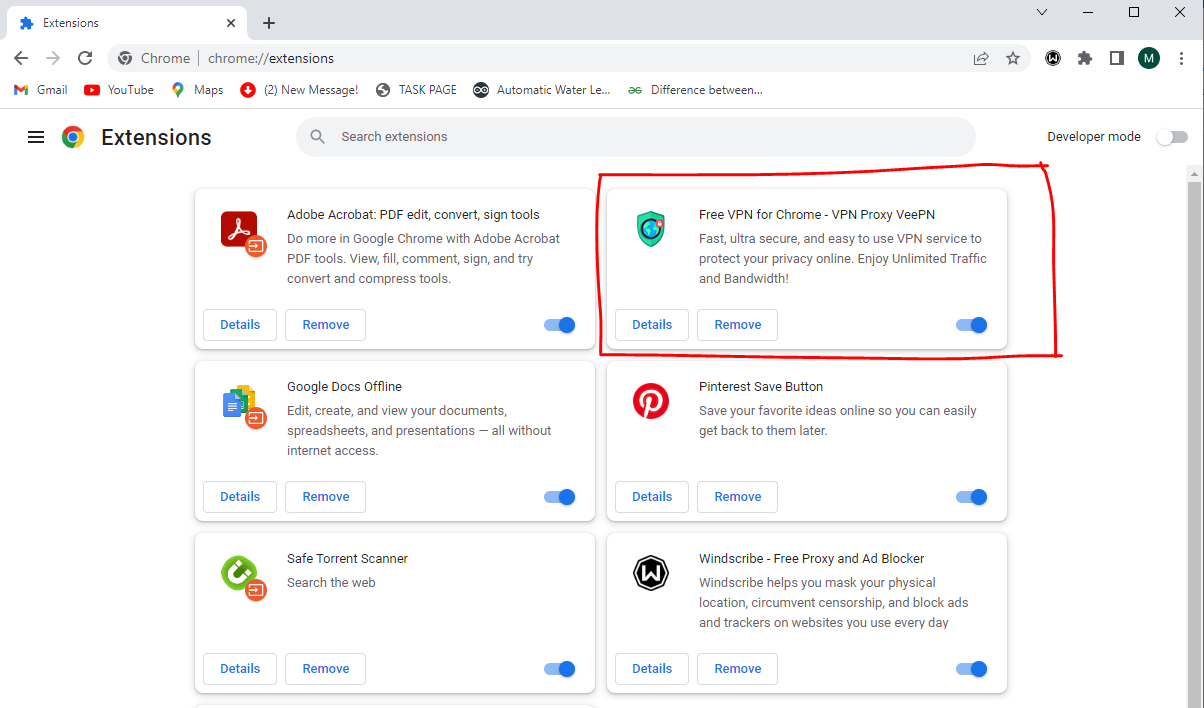This screenshot has width=1204, height=708.
Task: Open a new tab with plus button
Action: point(269,23)
